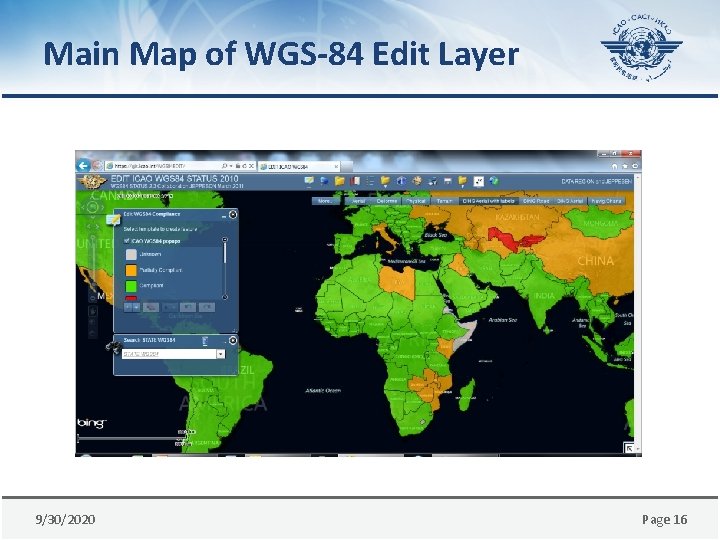This screenshot has height=540, width=720.
Task: Click the KAZAKHSTAN label on the map
Action: tap(518, 217)
